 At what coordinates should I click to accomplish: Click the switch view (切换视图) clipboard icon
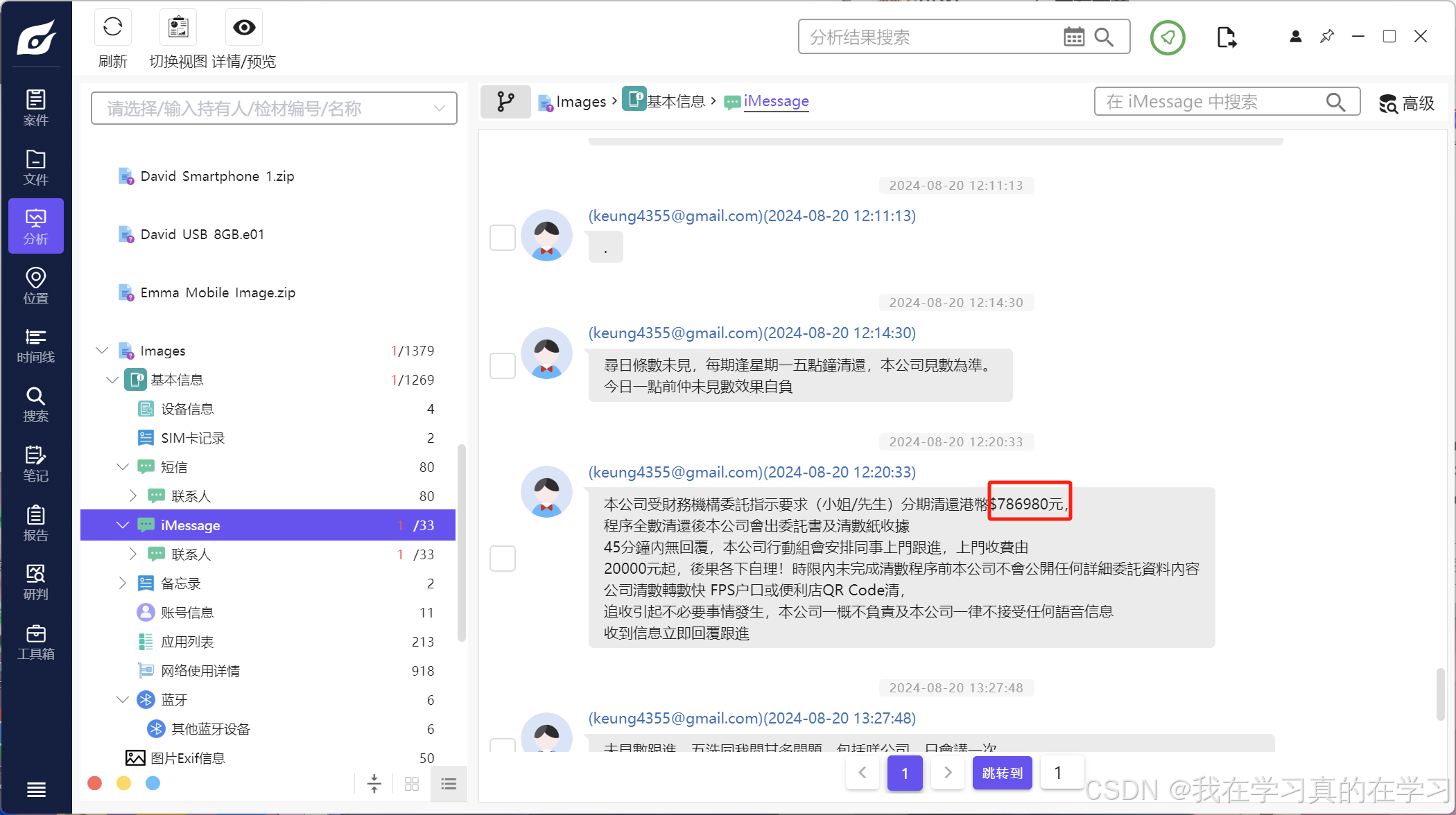point(178,28)
